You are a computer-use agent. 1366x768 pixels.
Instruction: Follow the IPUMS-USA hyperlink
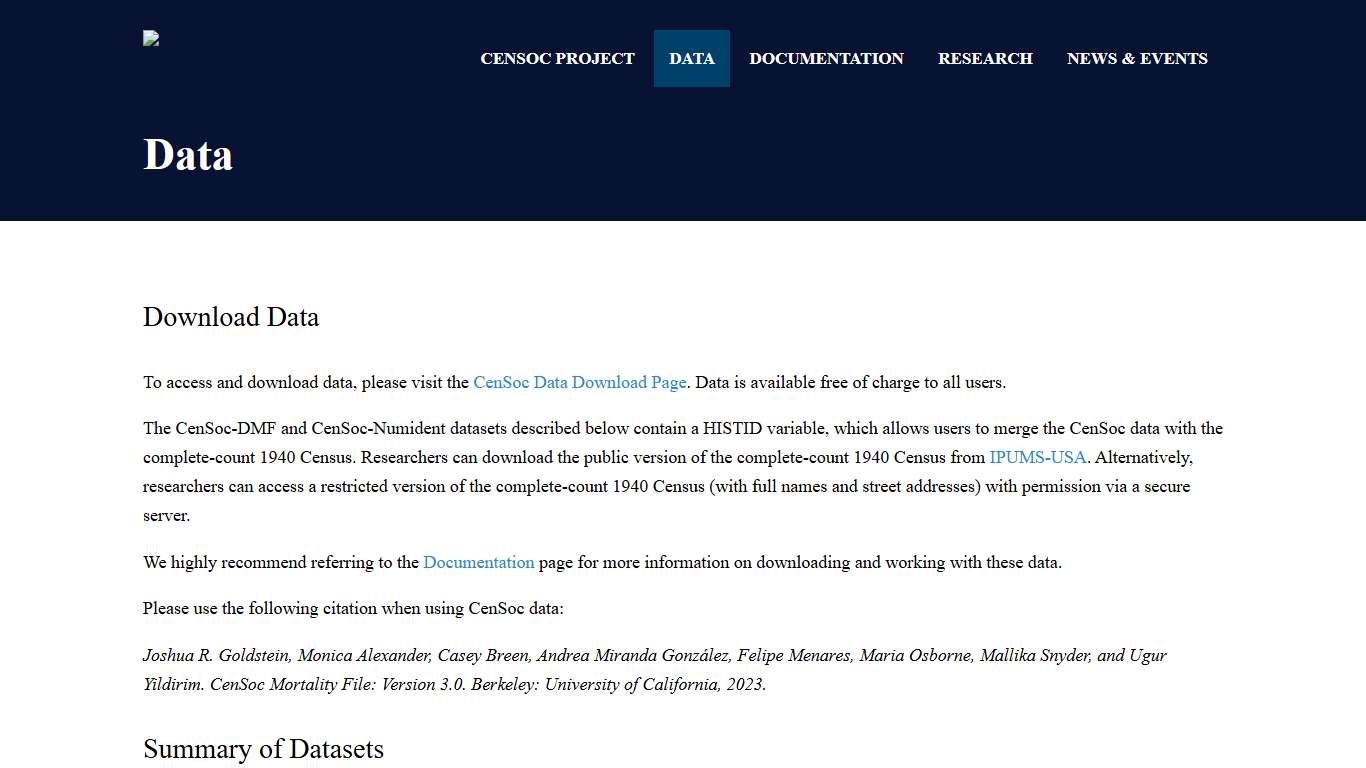pyautogui.click(x=1037, y=457)
